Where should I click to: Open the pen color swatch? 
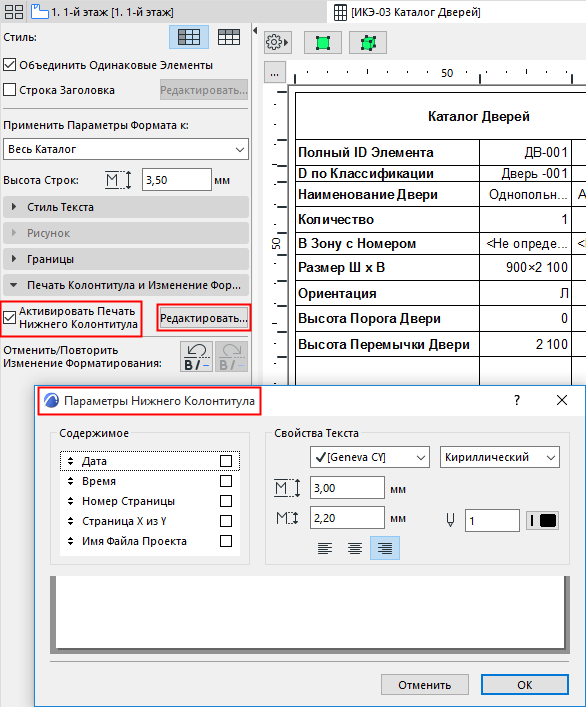coord(543,520)
